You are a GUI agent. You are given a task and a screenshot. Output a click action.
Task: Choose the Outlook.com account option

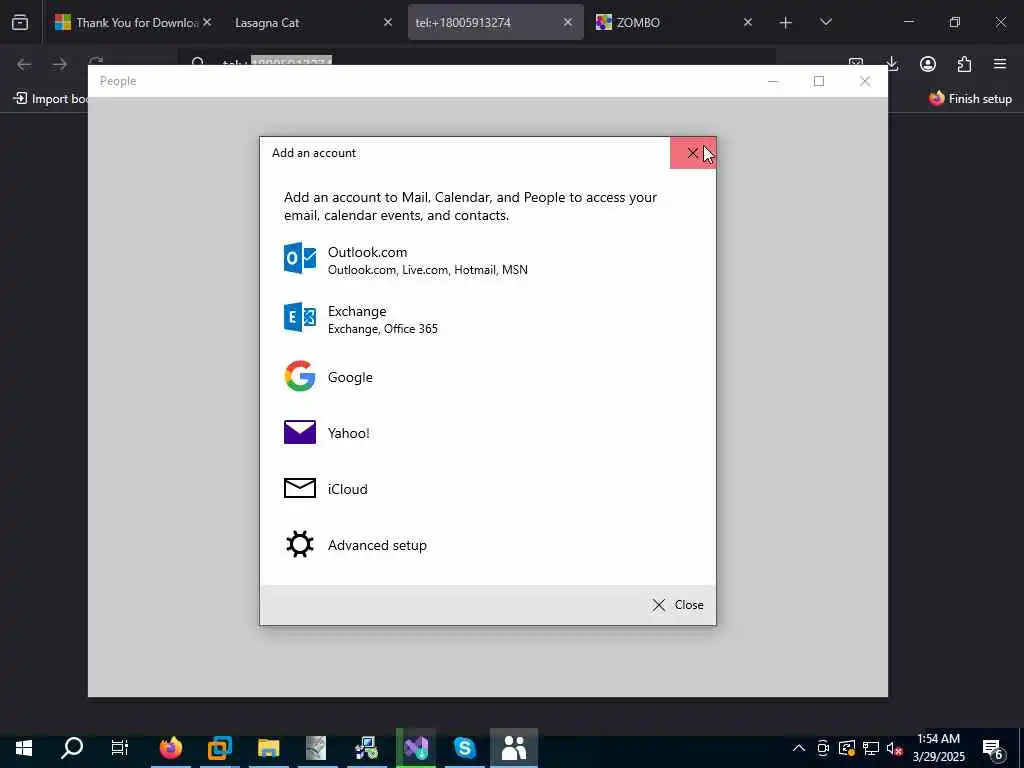[487, 260]
